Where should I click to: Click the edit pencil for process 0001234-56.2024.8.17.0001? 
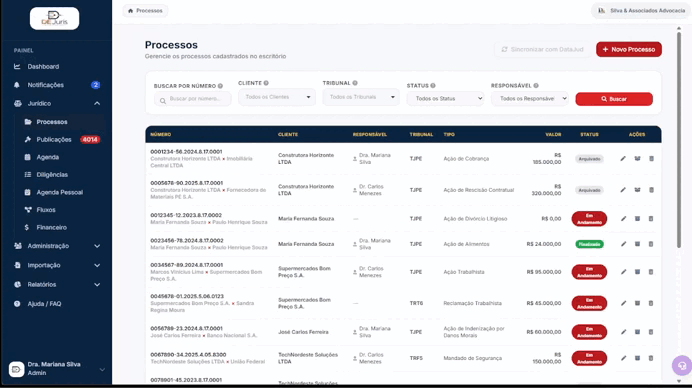(623, 158)
